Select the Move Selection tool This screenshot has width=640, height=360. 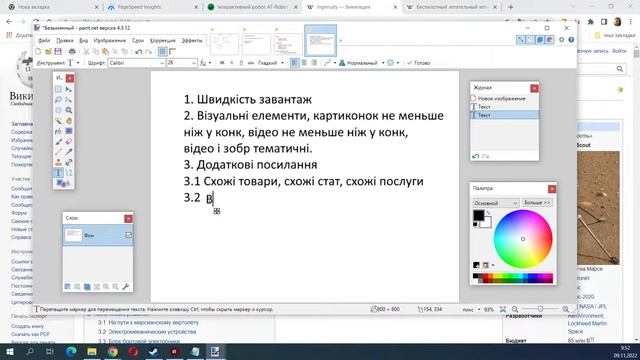[x=69, y=100]
